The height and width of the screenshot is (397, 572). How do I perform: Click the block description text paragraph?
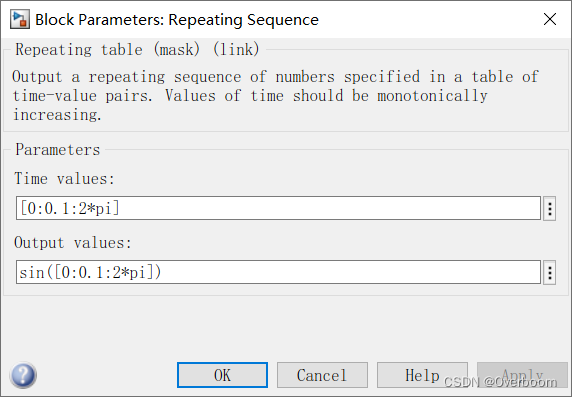[275, 96]
